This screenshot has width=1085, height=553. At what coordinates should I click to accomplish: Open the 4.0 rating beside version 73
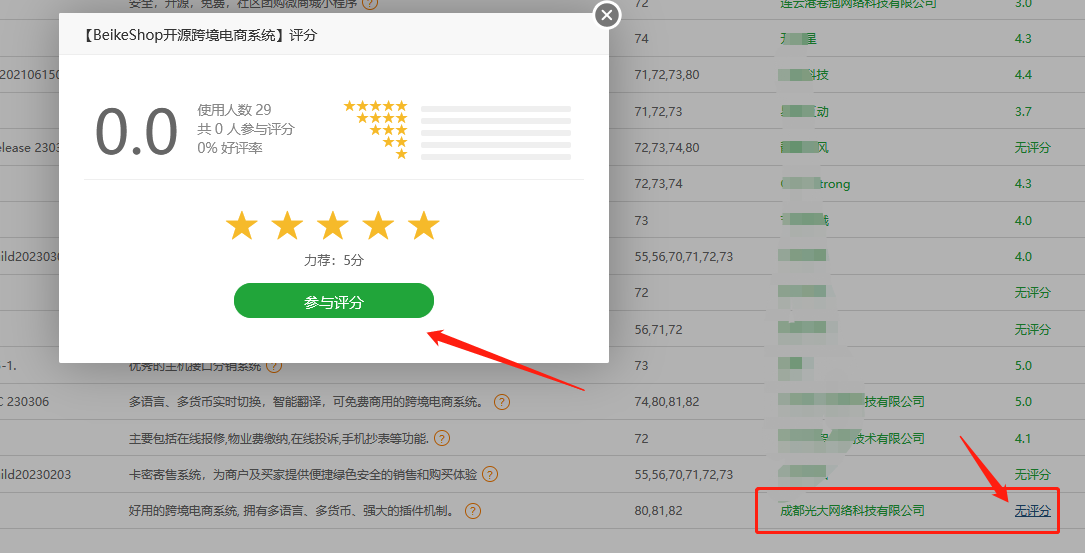[x=1023, y=220]
